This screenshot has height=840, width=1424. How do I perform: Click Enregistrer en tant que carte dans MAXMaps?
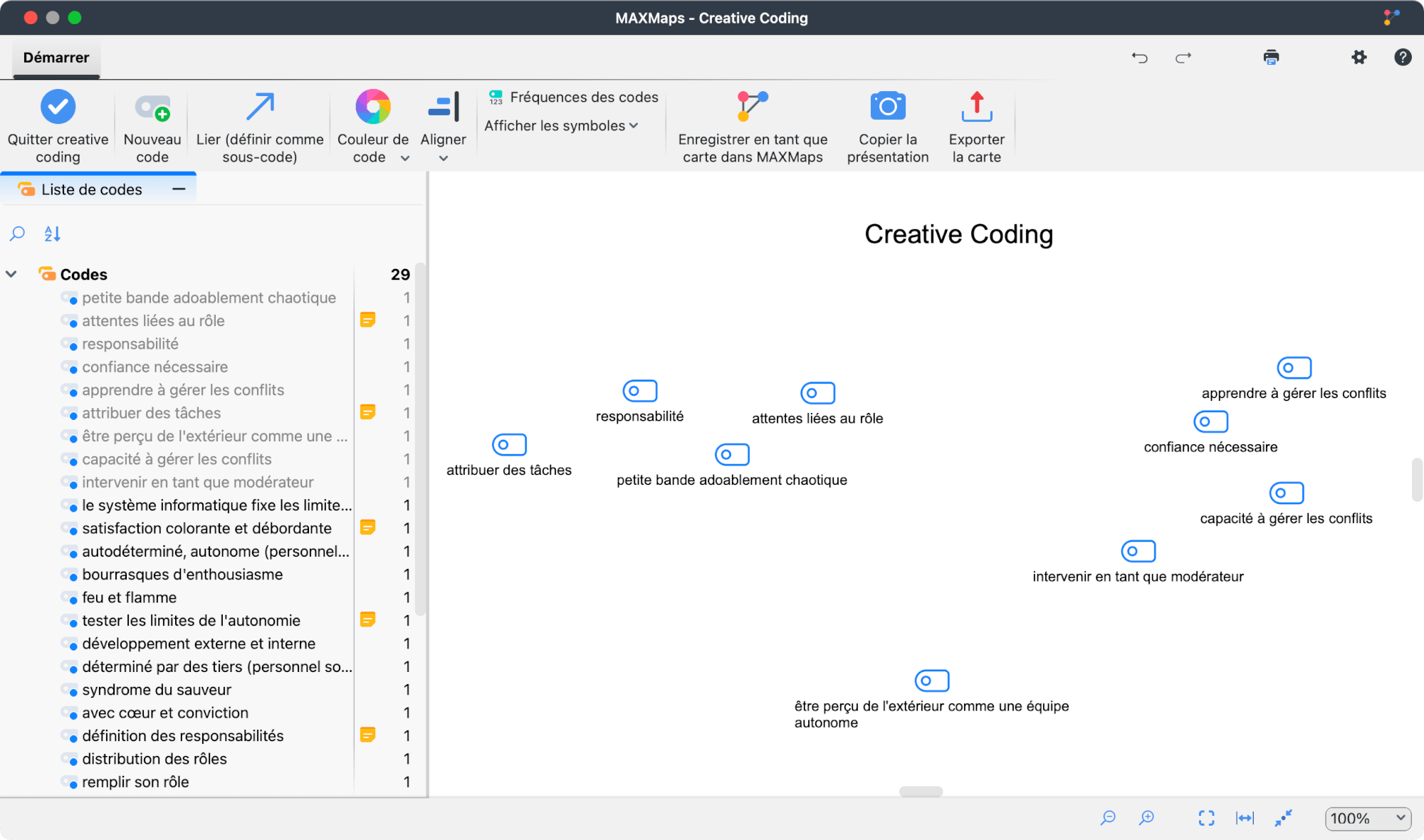(753, 127)
